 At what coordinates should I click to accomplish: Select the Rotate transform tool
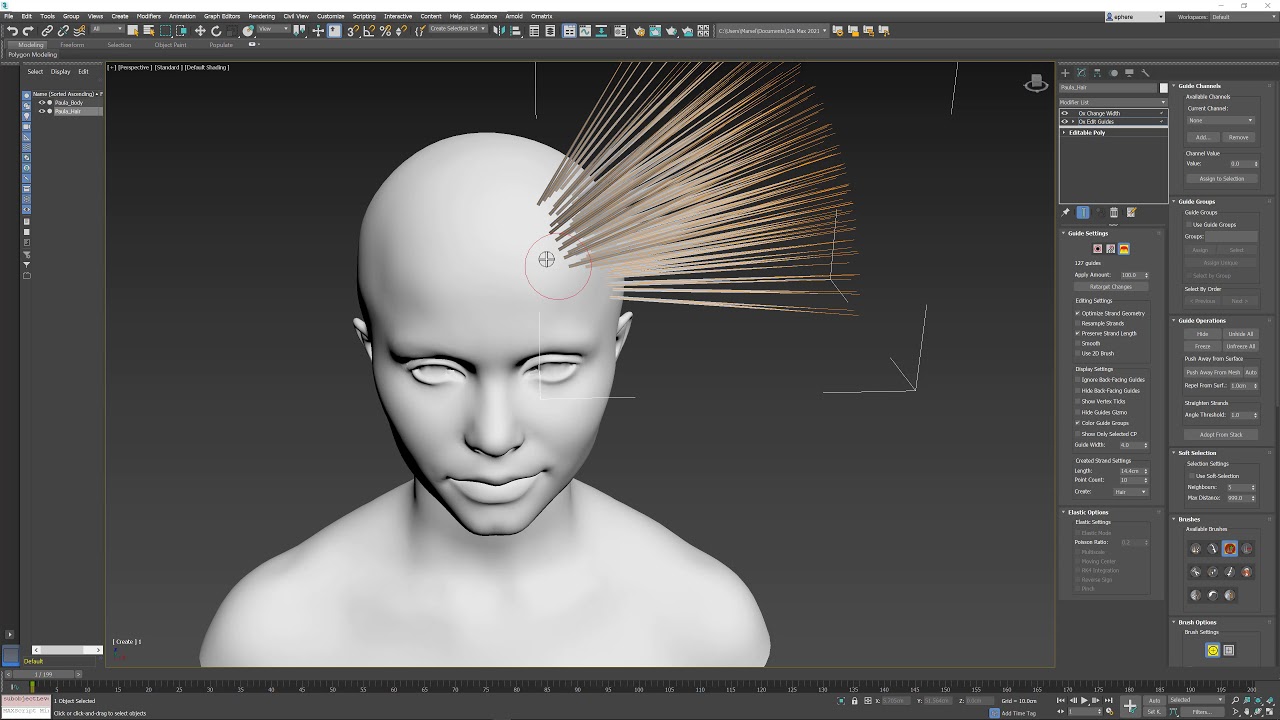pyautogui.click(x=216, y=31)
